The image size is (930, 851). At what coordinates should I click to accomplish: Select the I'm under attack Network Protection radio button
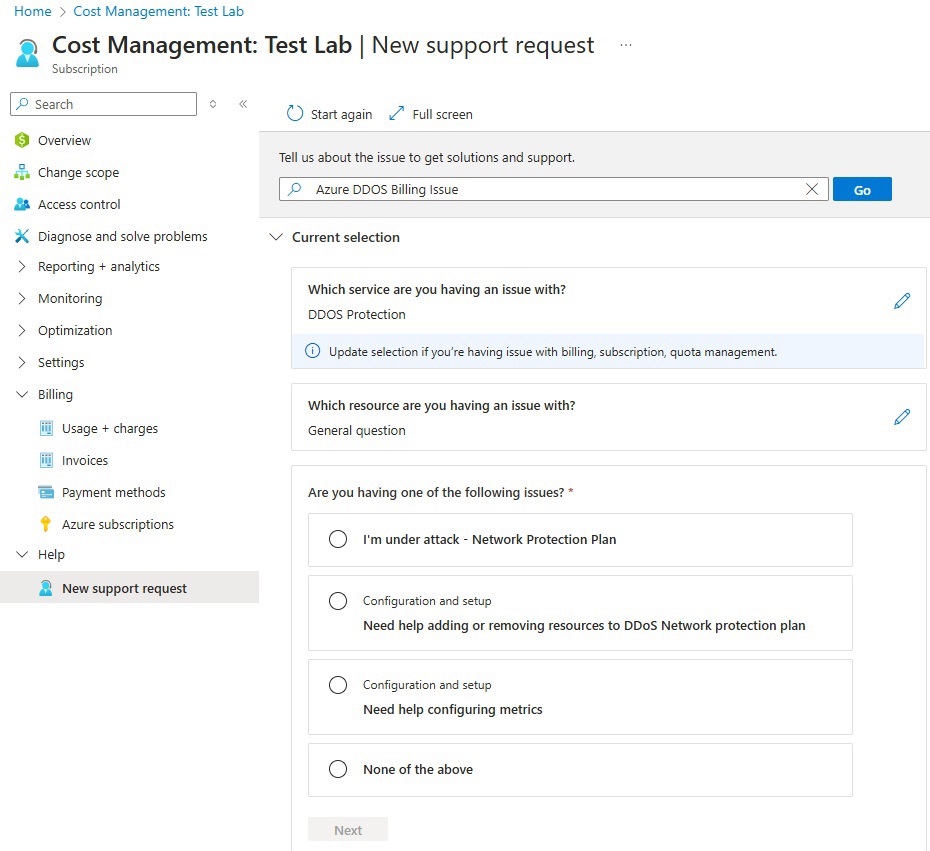[338, 540]
